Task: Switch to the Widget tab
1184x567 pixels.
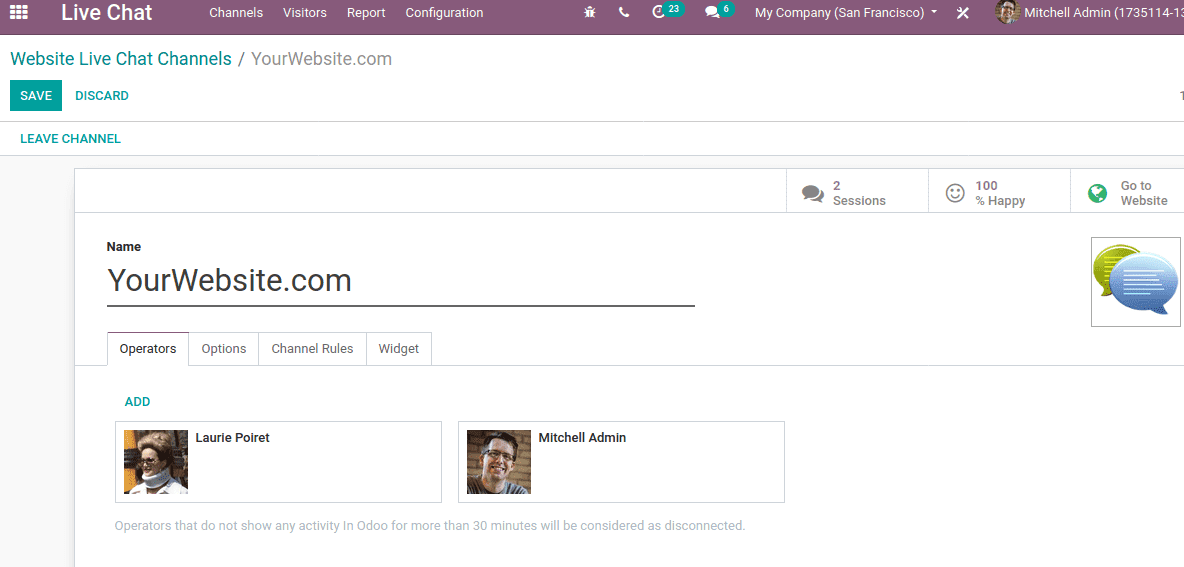Action: (399, 349)
